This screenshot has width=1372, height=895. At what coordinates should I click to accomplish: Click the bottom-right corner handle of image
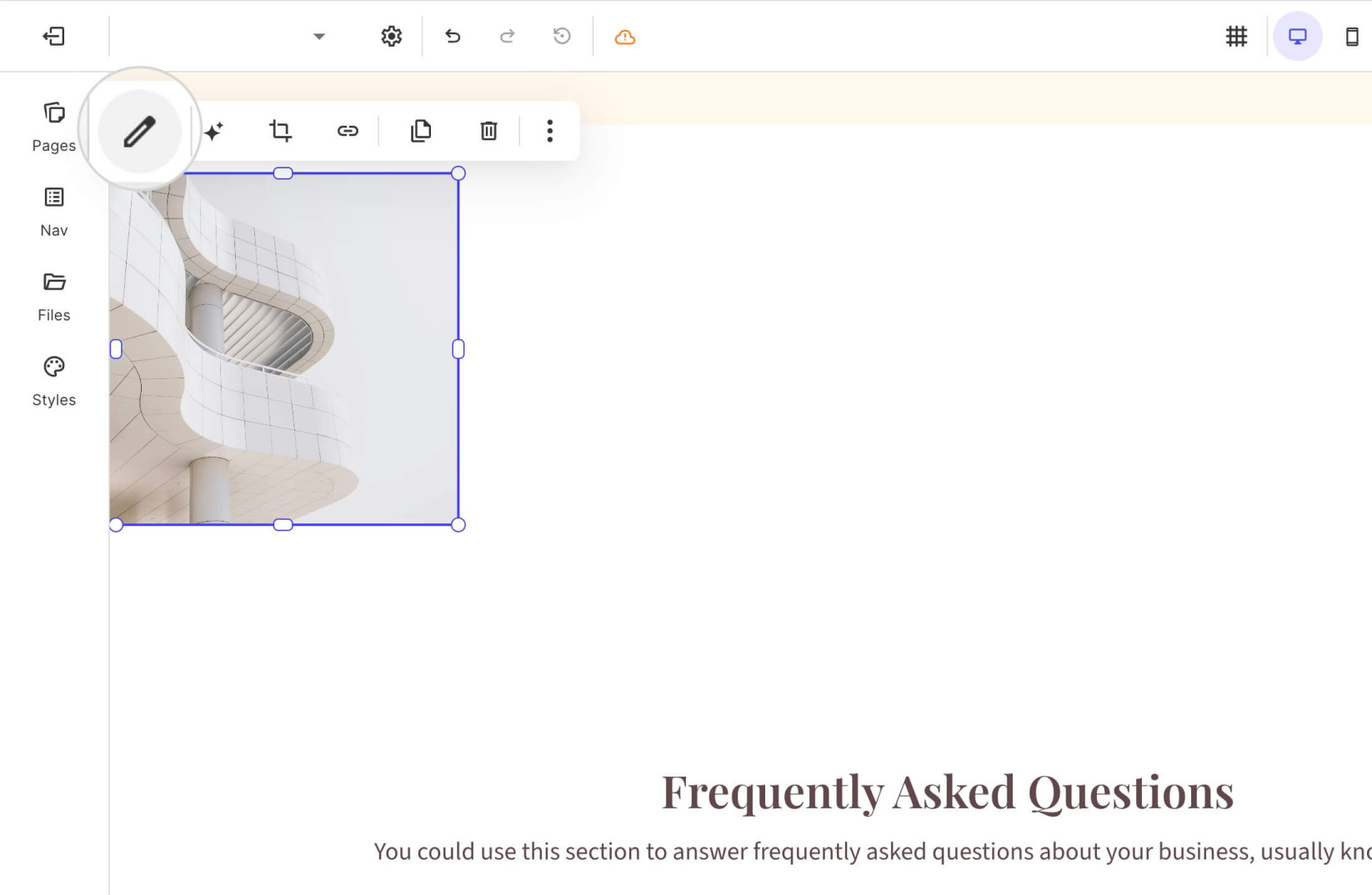pos(458,525)
